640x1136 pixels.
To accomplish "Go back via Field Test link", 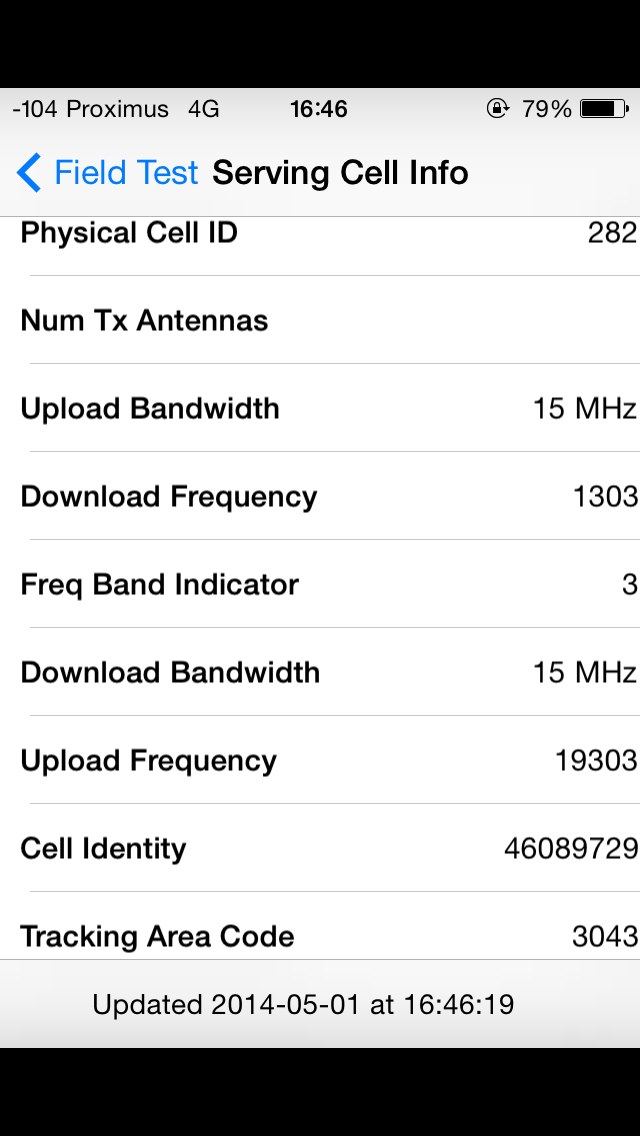I will point(126,173).
